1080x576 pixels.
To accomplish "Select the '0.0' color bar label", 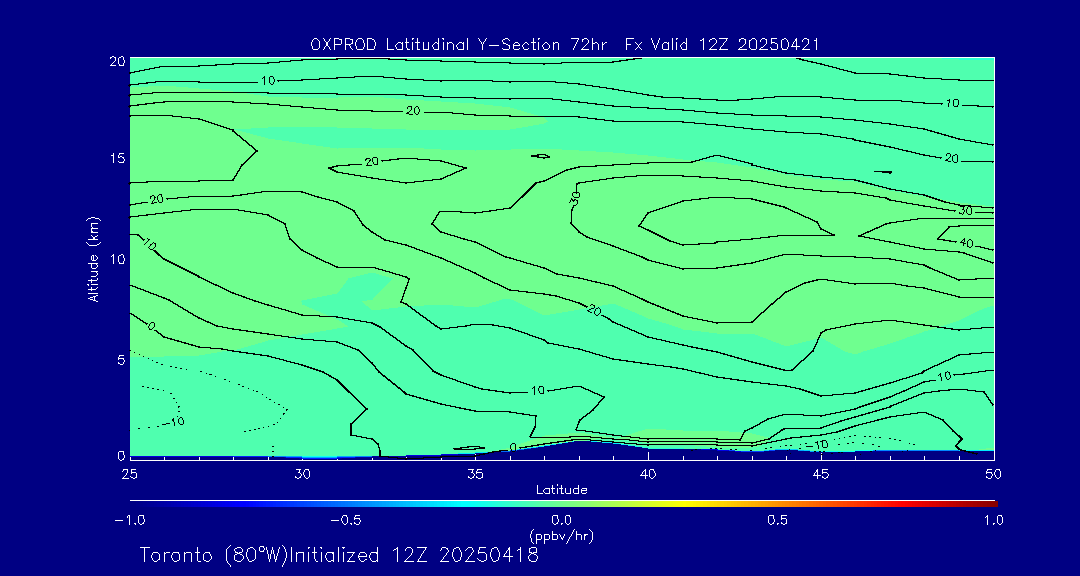I will click(x=562, y=520).
